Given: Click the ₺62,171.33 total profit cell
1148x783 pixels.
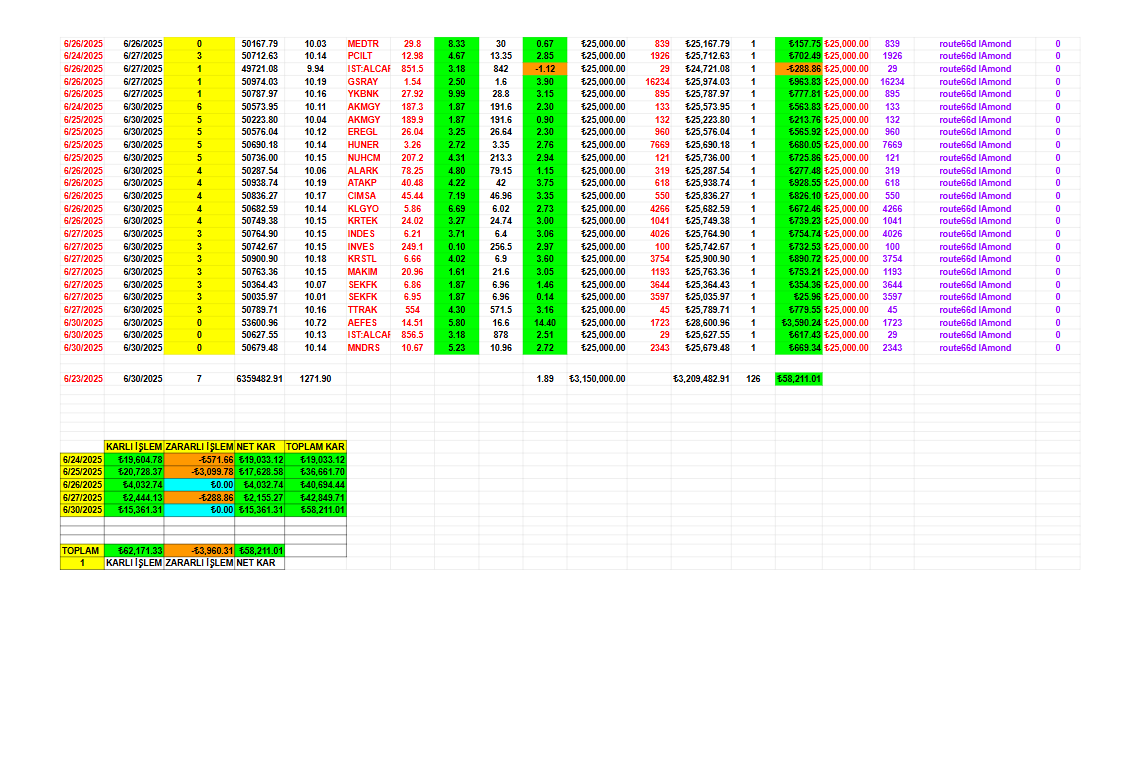Looking at the screenshot, I should 134,551.
